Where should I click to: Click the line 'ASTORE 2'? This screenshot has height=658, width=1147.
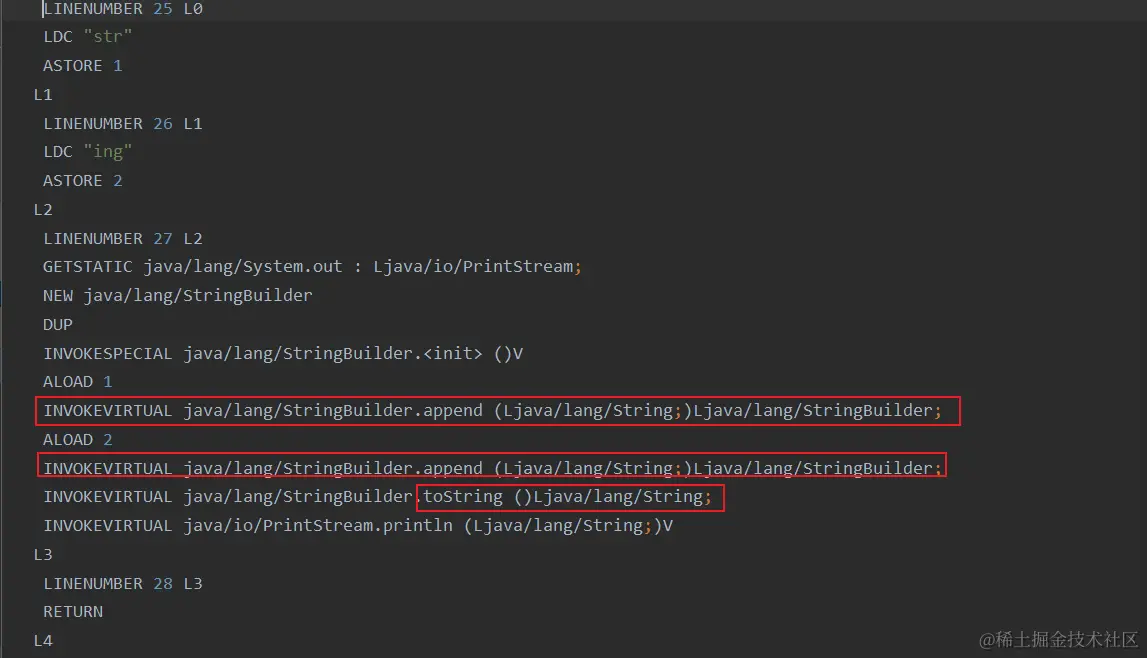(x=83, y=181)
